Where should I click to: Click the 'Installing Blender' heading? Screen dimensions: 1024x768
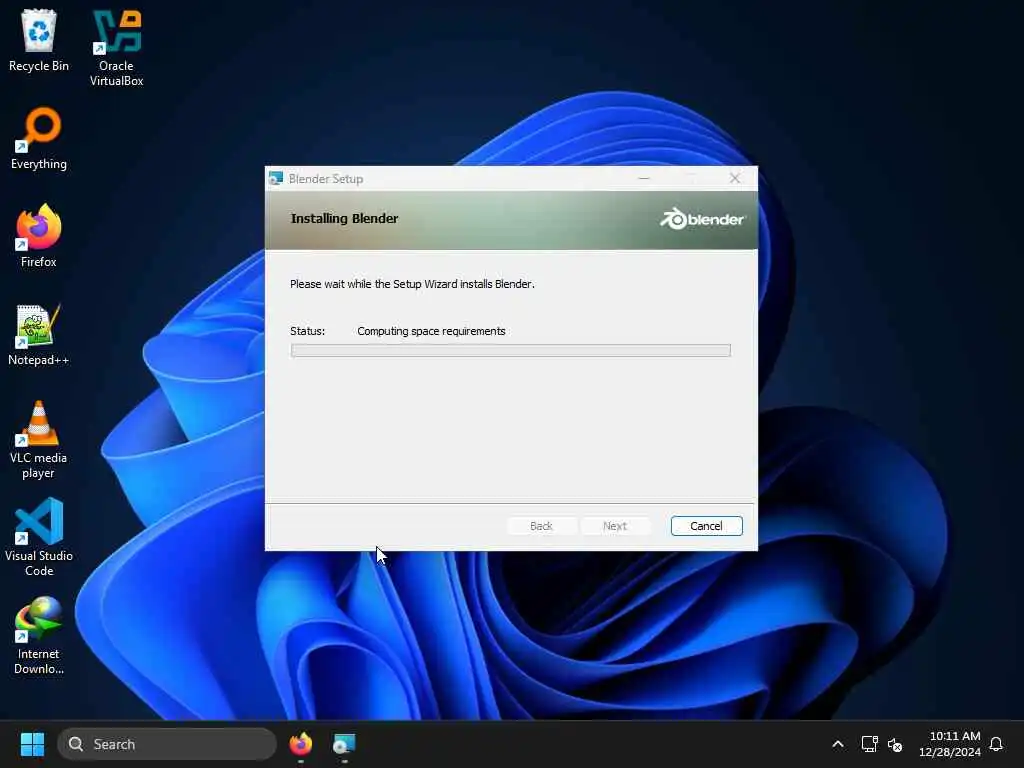pyautogui.click(x=344, y=219)
